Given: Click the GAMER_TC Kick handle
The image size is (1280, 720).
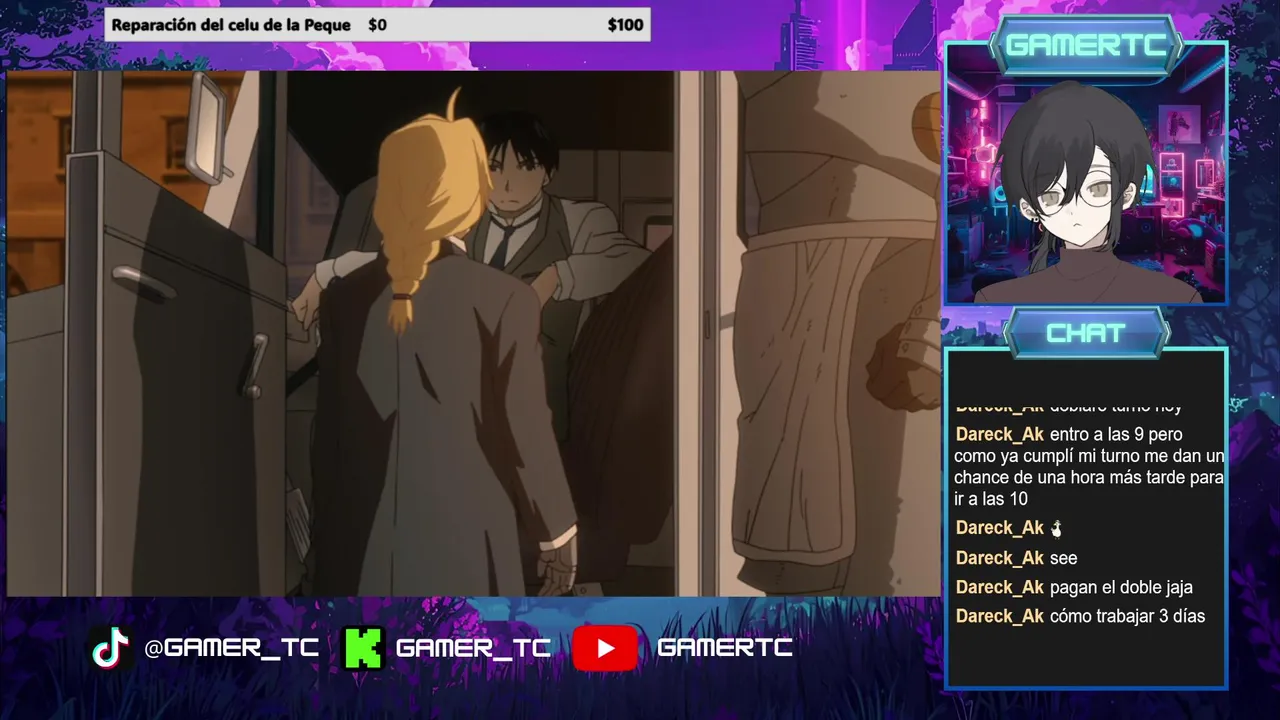Looking at the screenshot, I should pos(473,648).
